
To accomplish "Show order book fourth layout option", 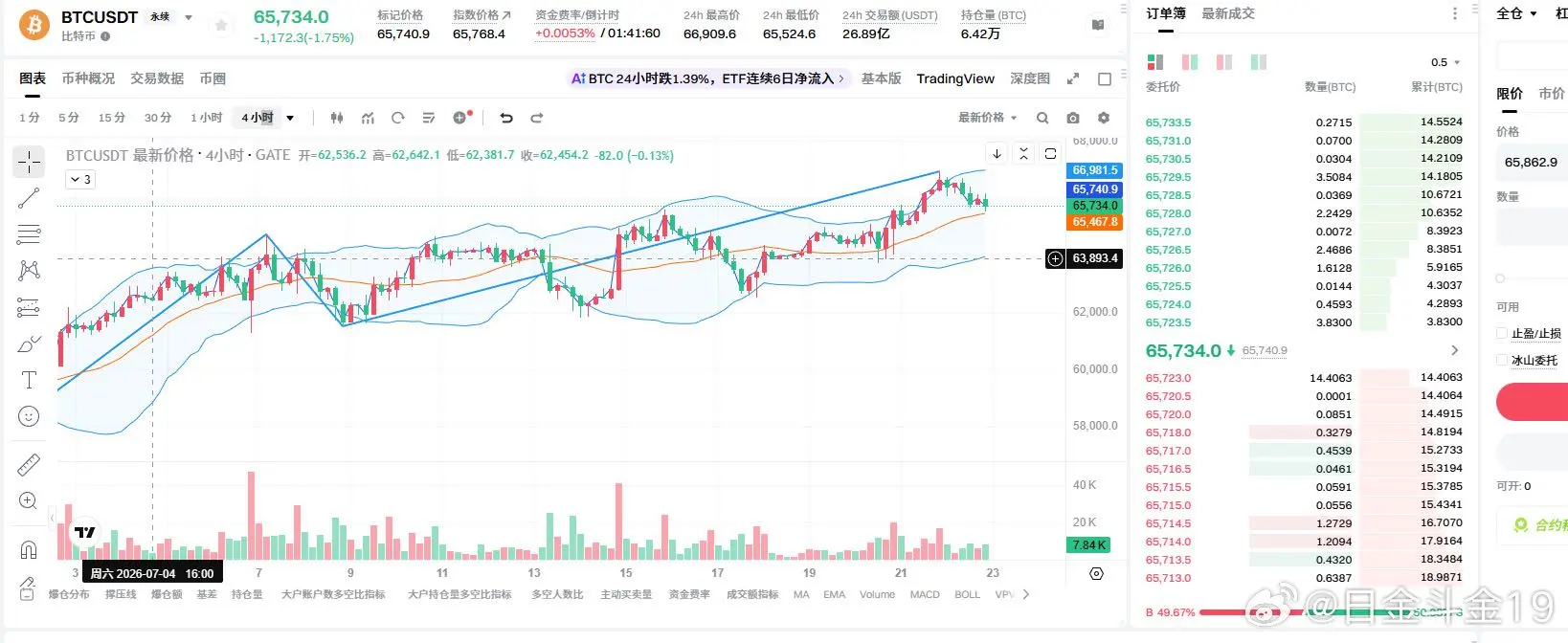I will click(1259, 62).
